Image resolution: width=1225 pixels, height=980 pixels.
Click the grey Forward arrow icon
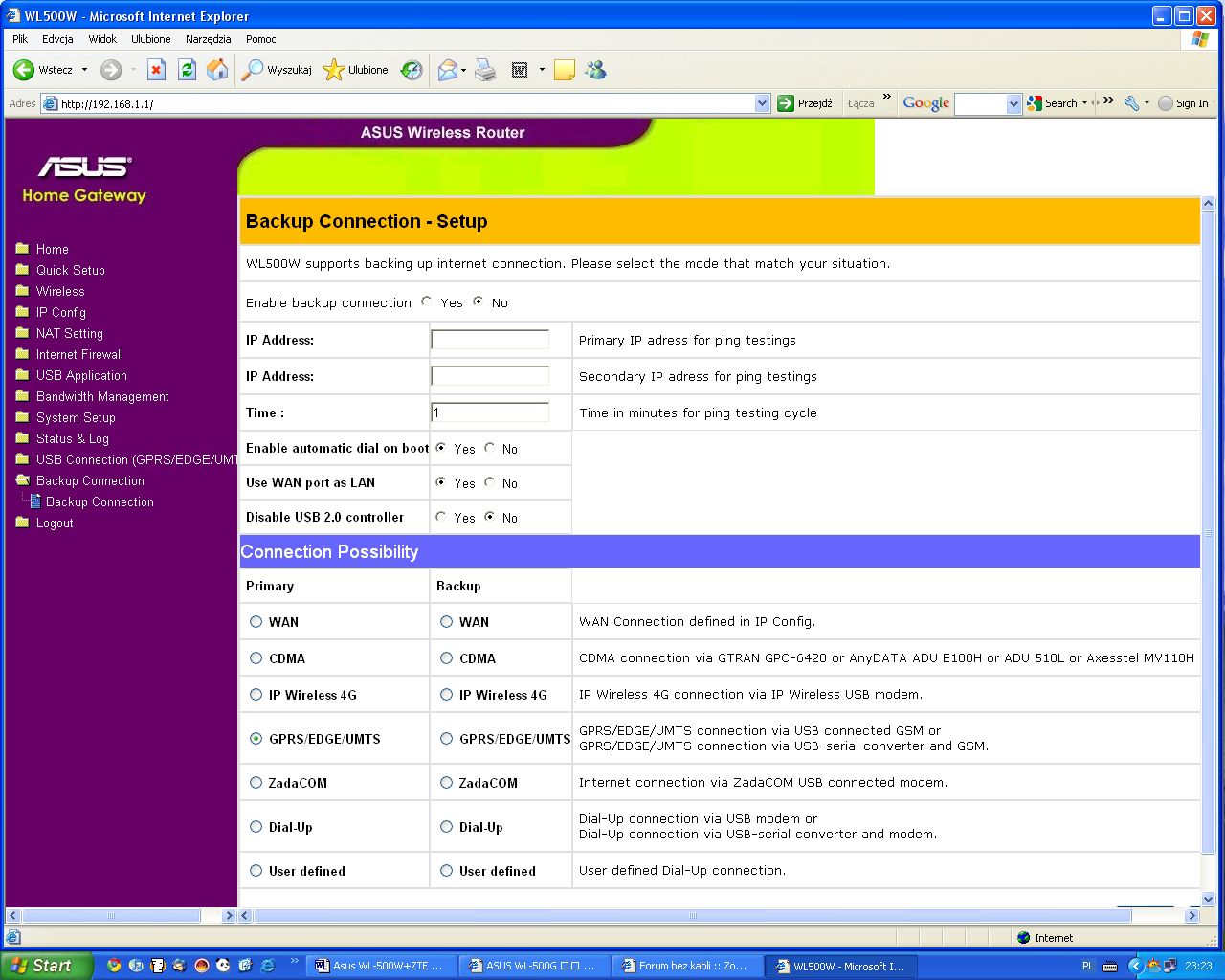(x=111, y=70)
